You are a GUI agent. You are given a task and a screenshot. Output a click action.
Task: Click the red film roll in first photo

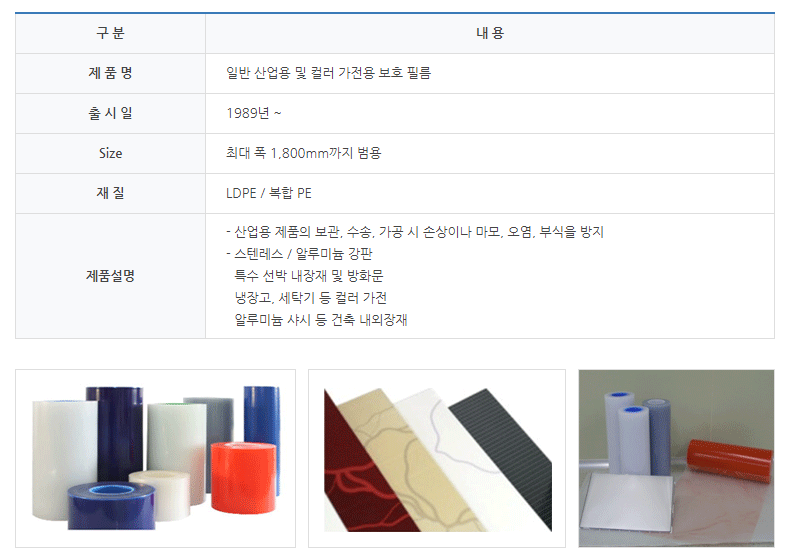click(x=244, y=477)
